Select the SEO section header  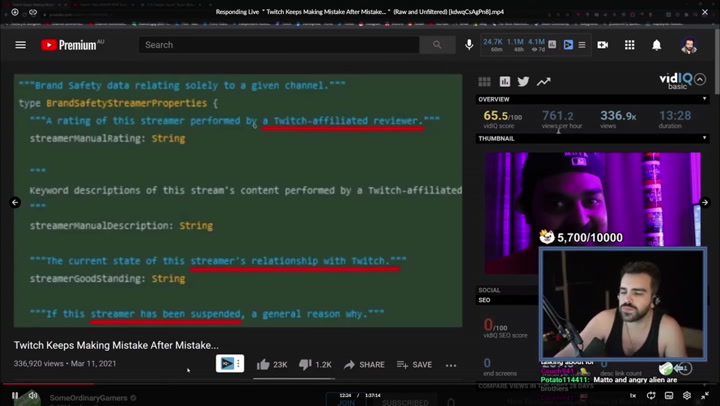(507, 300)
